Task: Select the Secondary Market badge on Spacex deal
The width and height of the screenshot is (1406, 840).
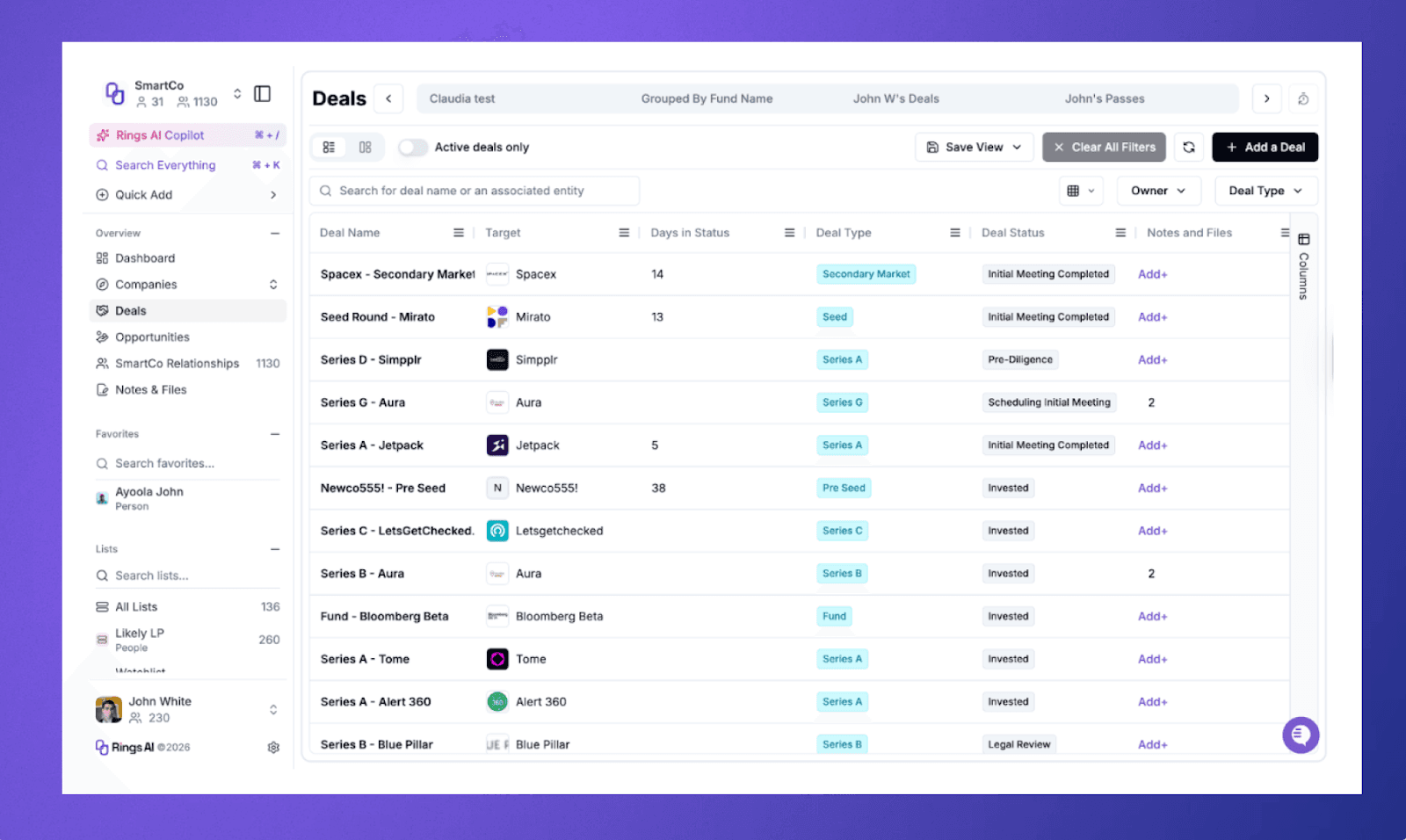Action: pyautogui.click(x=866, y=273)
